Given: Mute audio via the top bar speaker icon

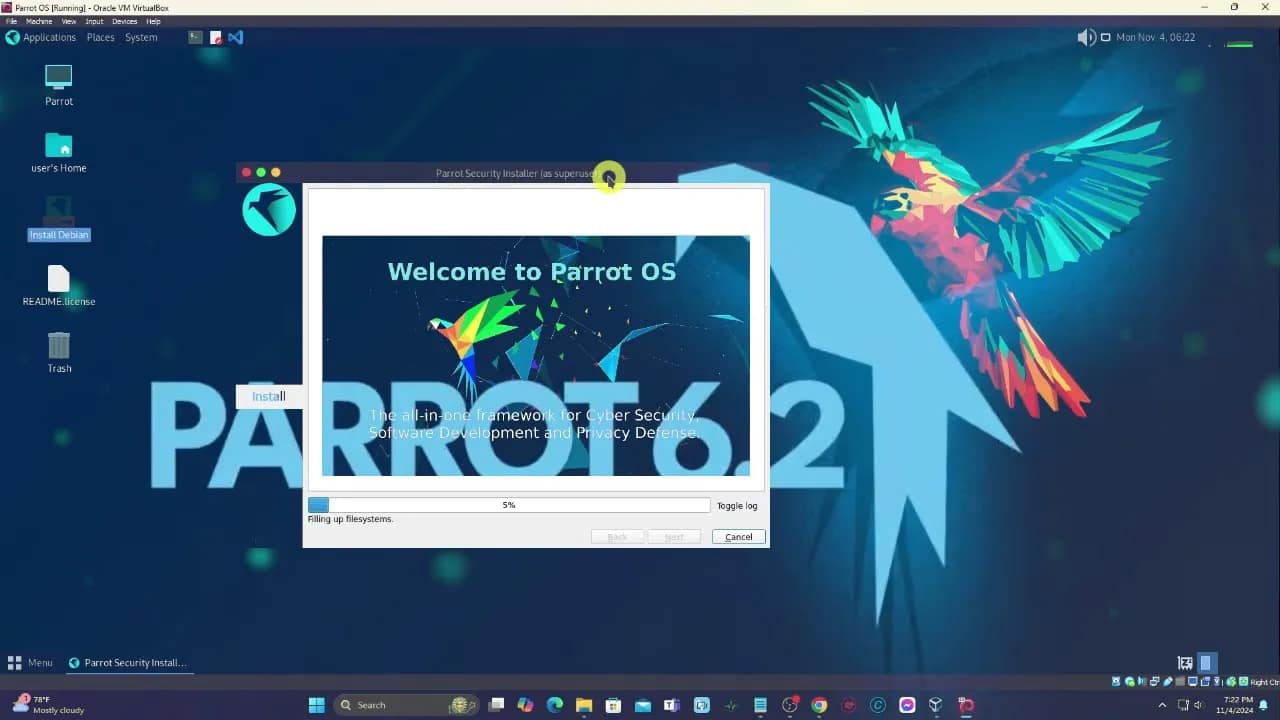Looking at the screenshot, I should coord(1086,37).
